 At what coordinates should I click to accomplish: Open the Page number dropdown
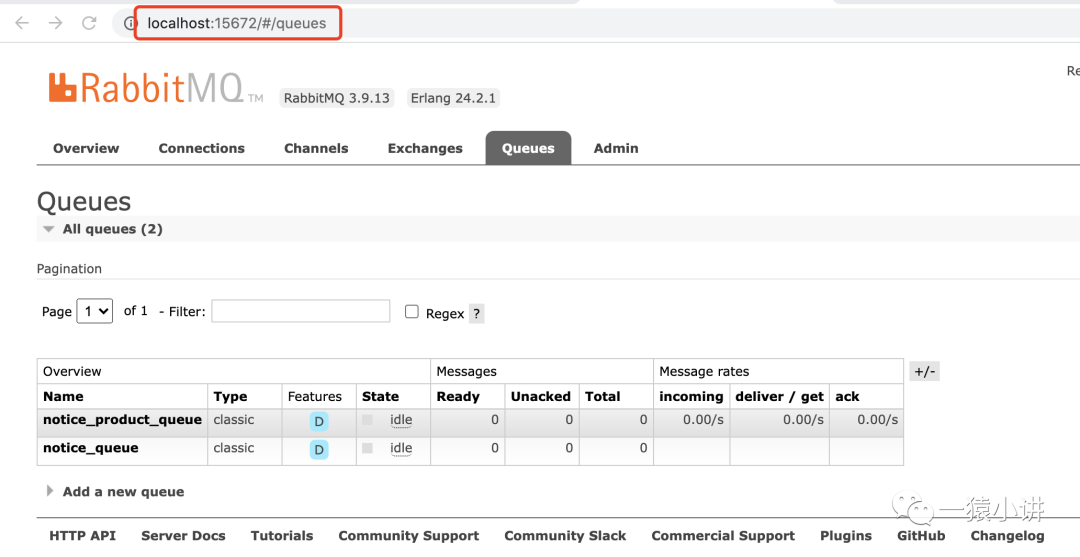(x=95, y=312)
